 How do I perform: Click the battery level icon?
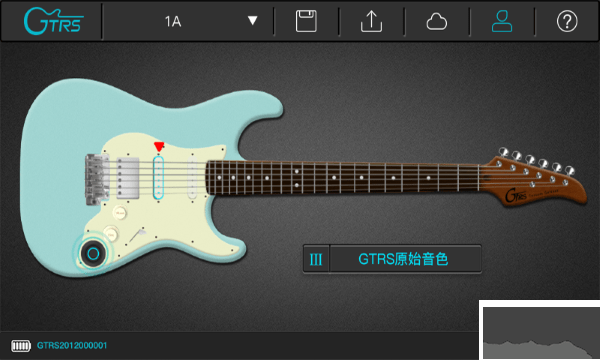tap(21, 346)
